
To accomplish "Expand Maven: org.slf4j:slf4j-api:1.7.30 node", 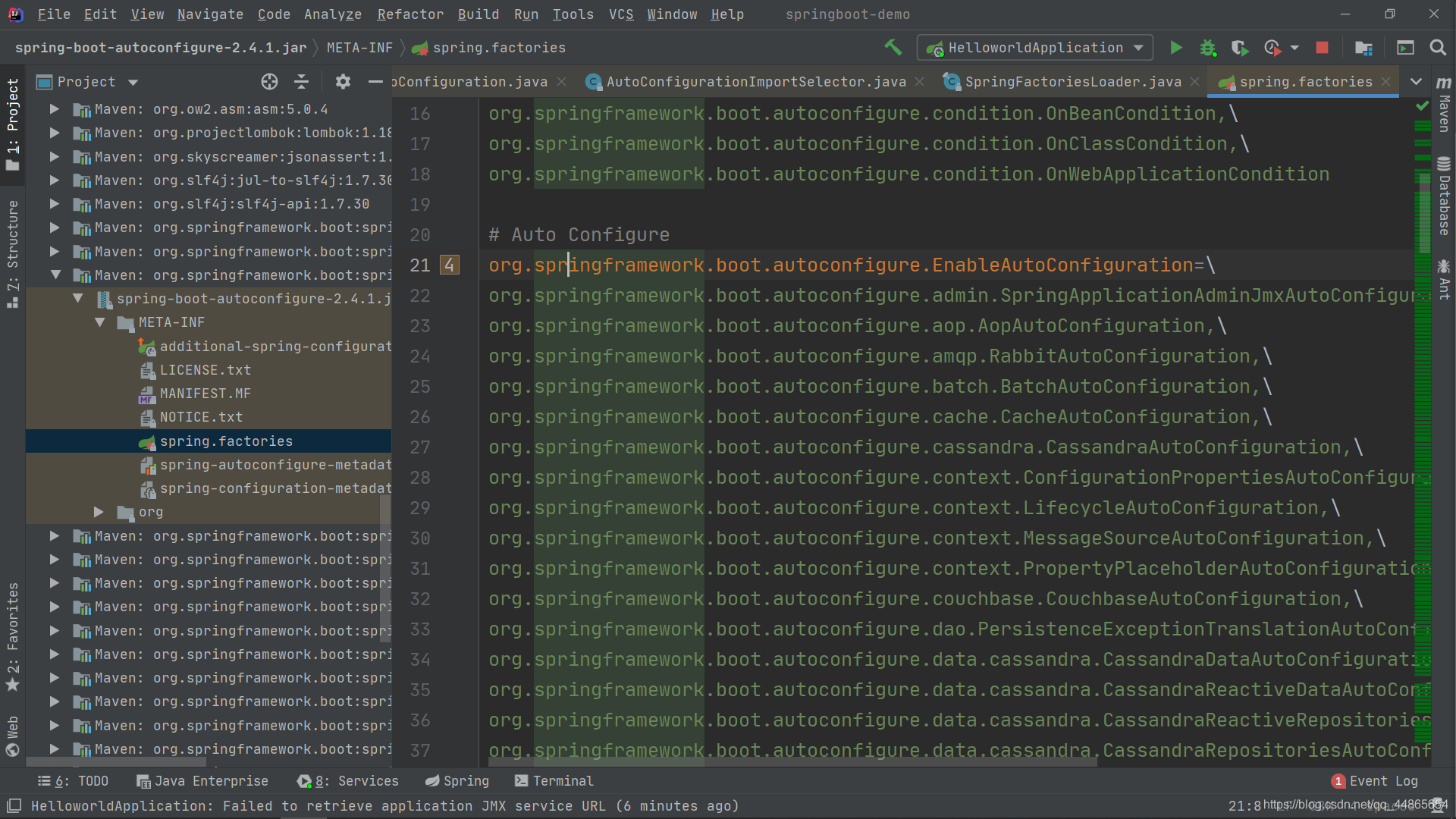I will tap(55, 204).
